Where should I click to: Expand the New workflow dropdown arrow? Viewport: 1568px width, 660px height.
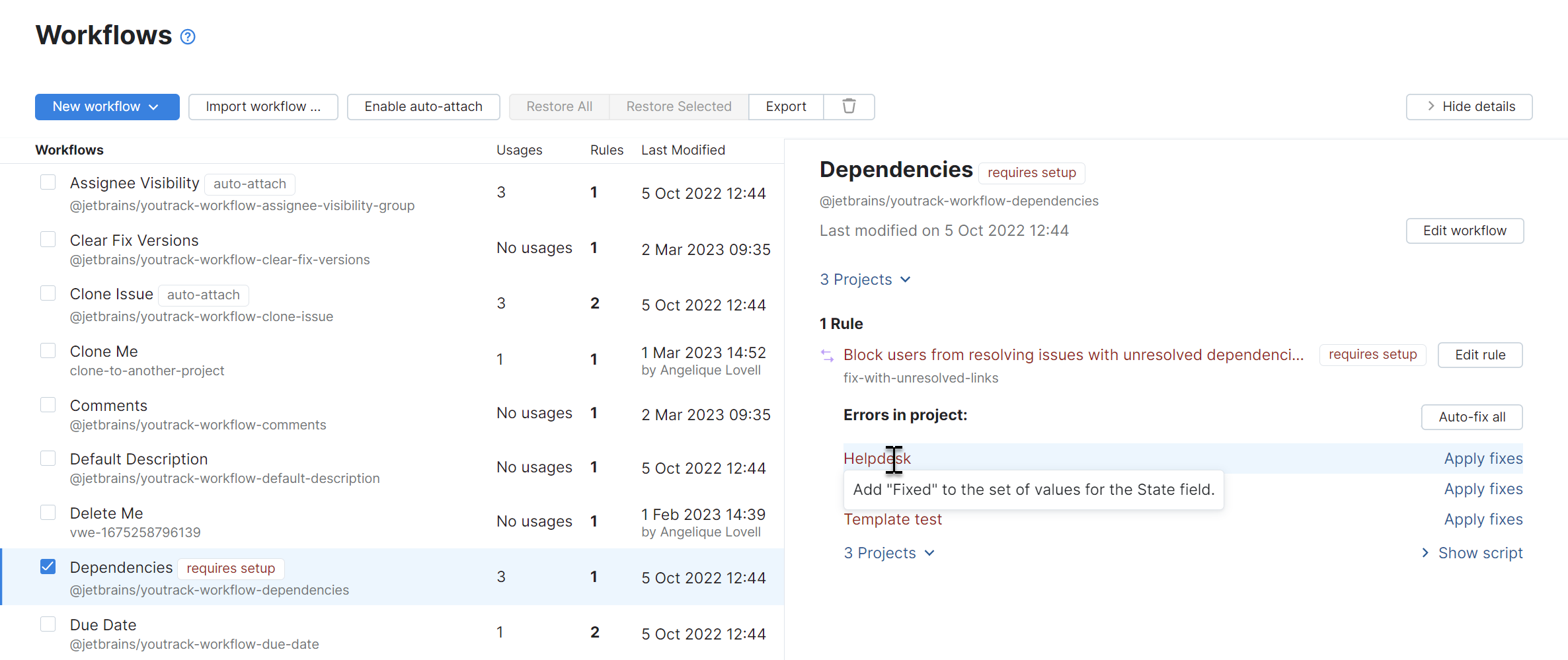(x=155, y=106)
